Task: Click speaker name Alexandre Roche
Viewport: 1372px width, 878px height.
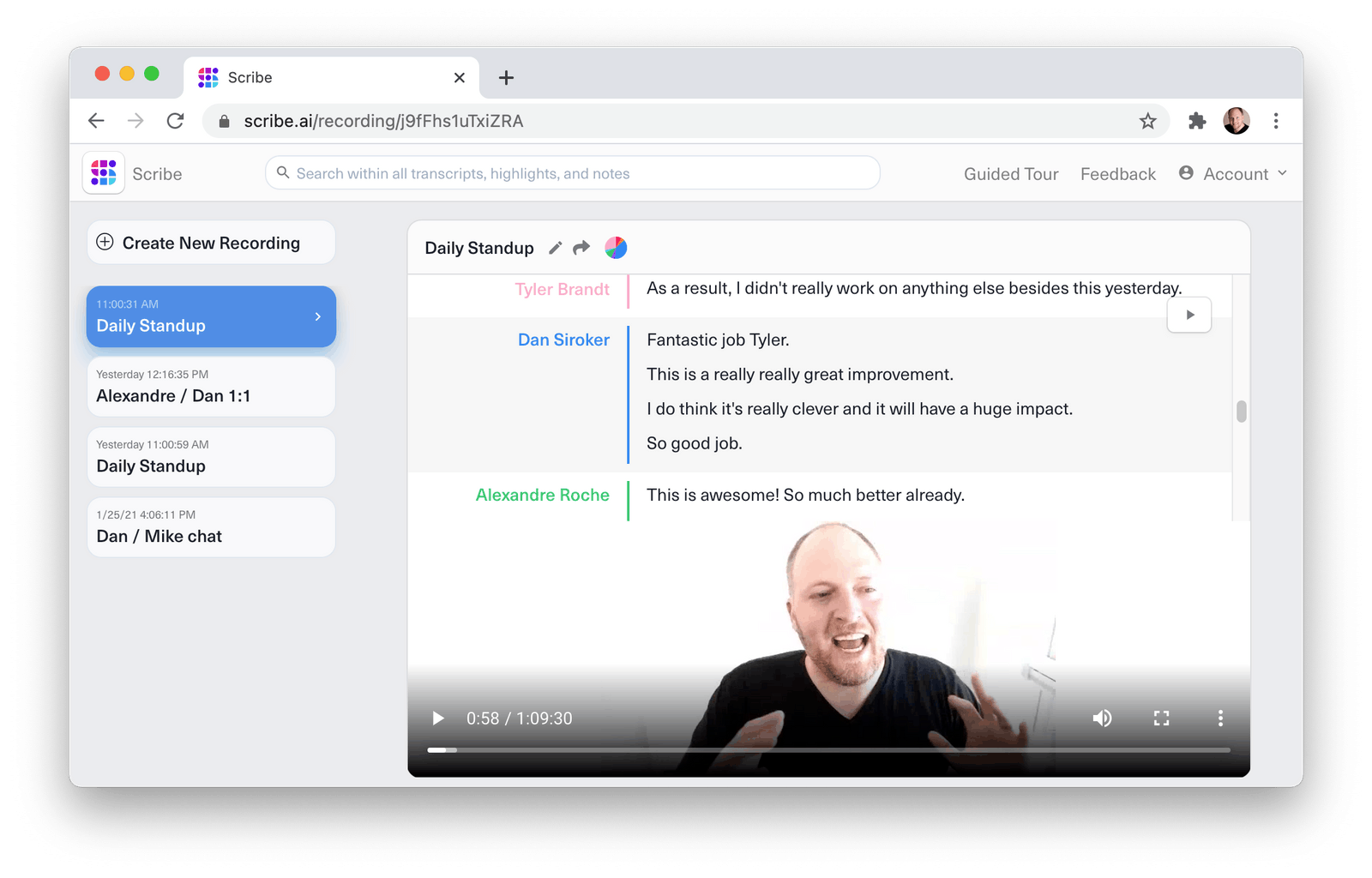Action: (542, 496)
